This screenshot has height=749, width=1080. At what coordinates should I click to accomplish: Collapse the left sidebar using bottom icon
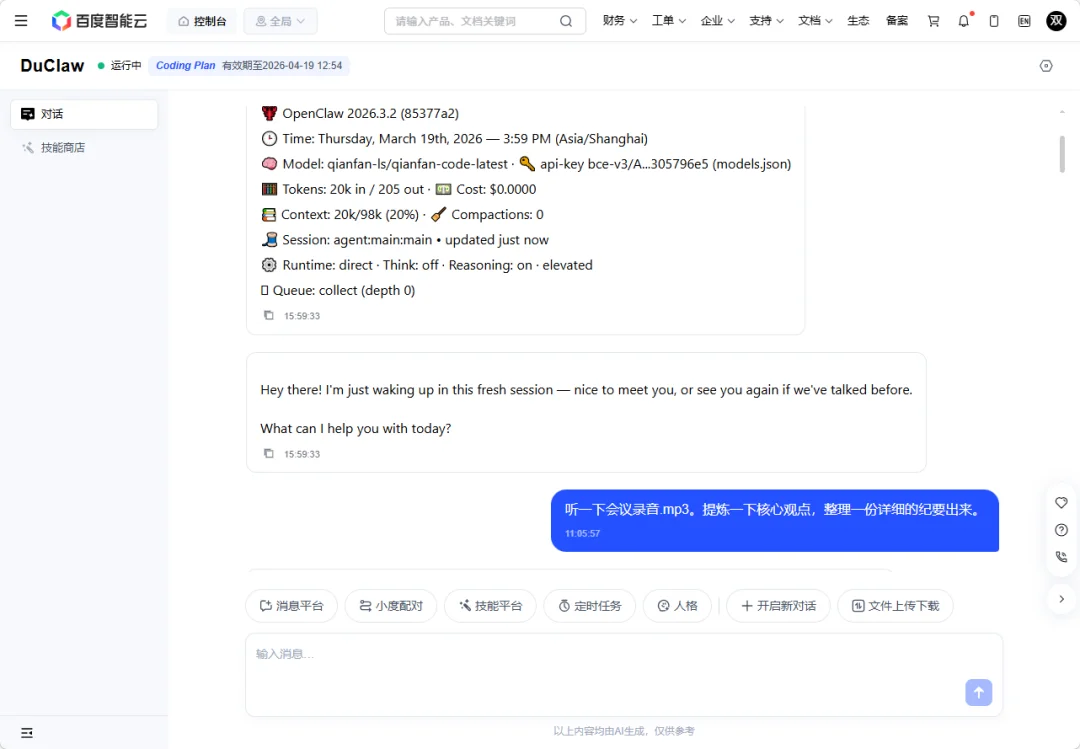(27, 733)
